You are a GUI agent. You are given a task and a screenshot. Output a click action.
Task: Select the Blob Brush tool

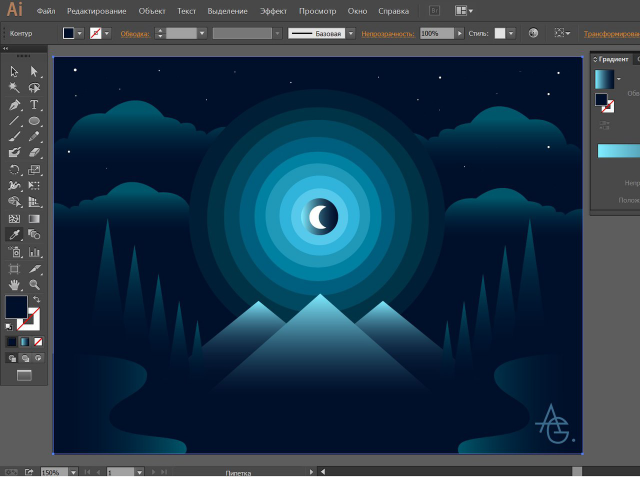tap(14, 153)
